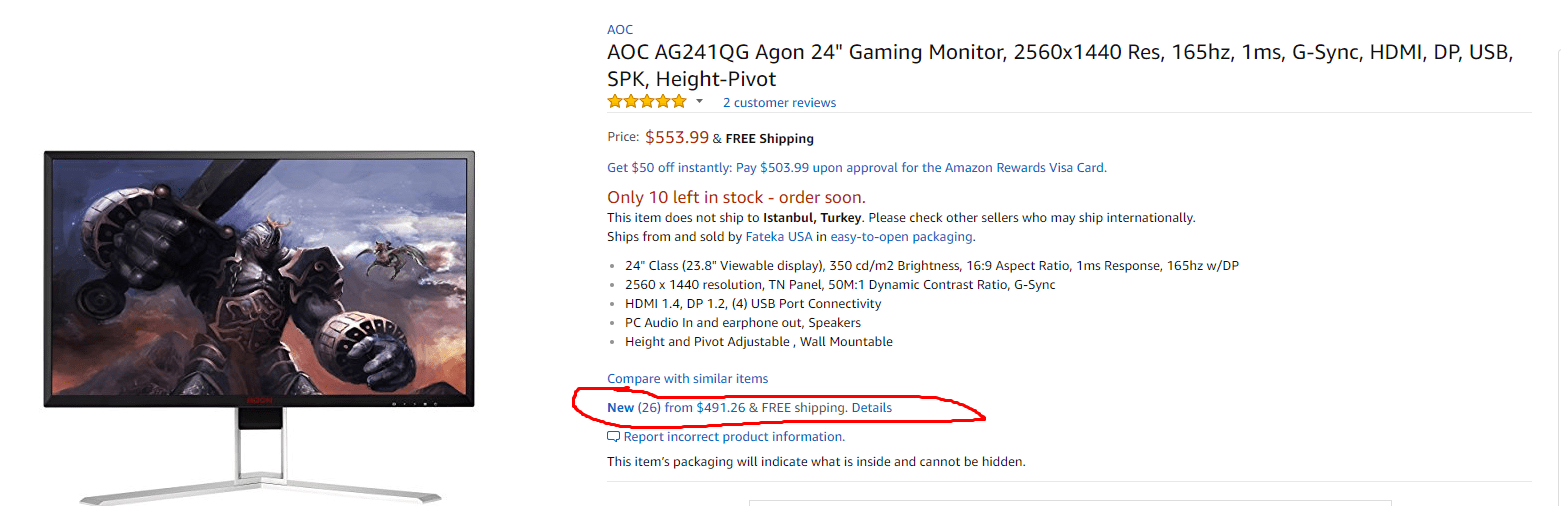Image resolution: width=1561 pixels, height=506 pixels.
Task: Click the $553.99 price
Action: (676, 138)
